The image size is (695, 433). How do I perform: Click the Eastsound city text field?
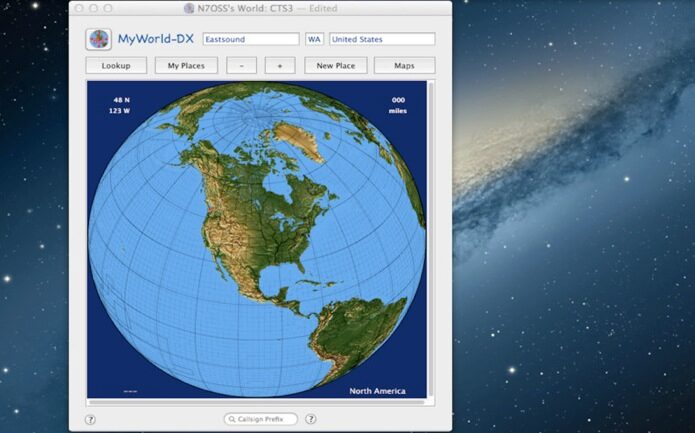pyautogui.click(x=250, y=39)
